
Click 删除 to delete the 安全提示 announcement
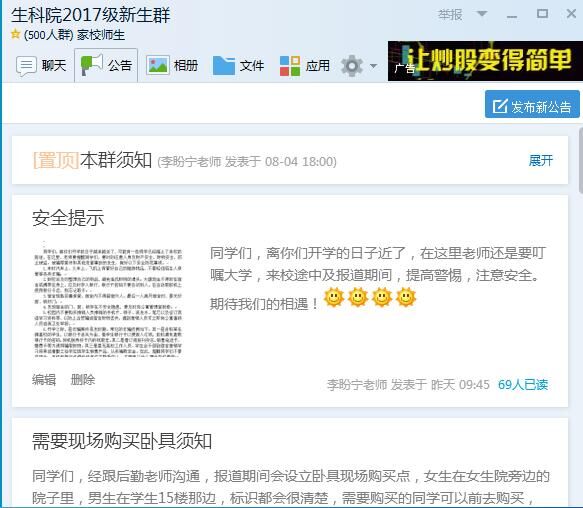point(83,380)
